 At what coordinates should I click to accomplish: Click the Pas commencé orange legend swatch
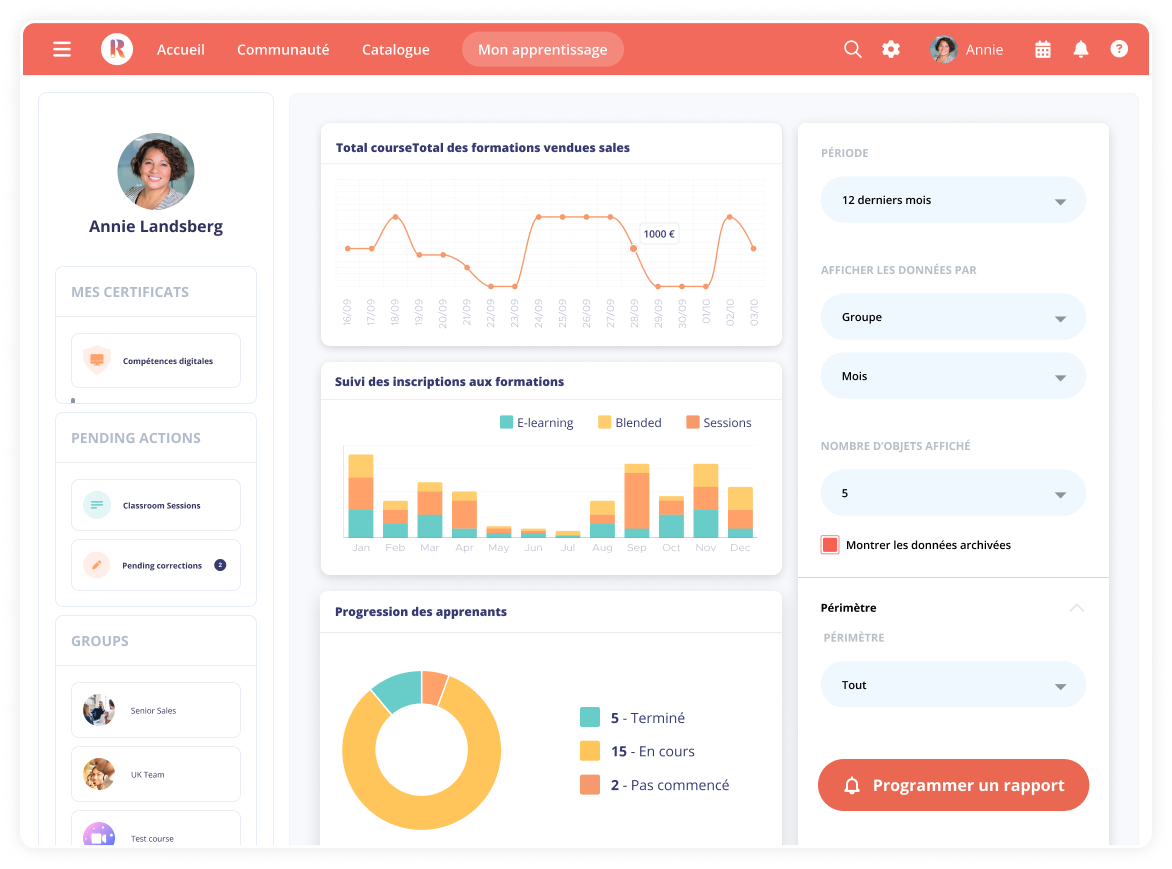(x=590, y=785)
